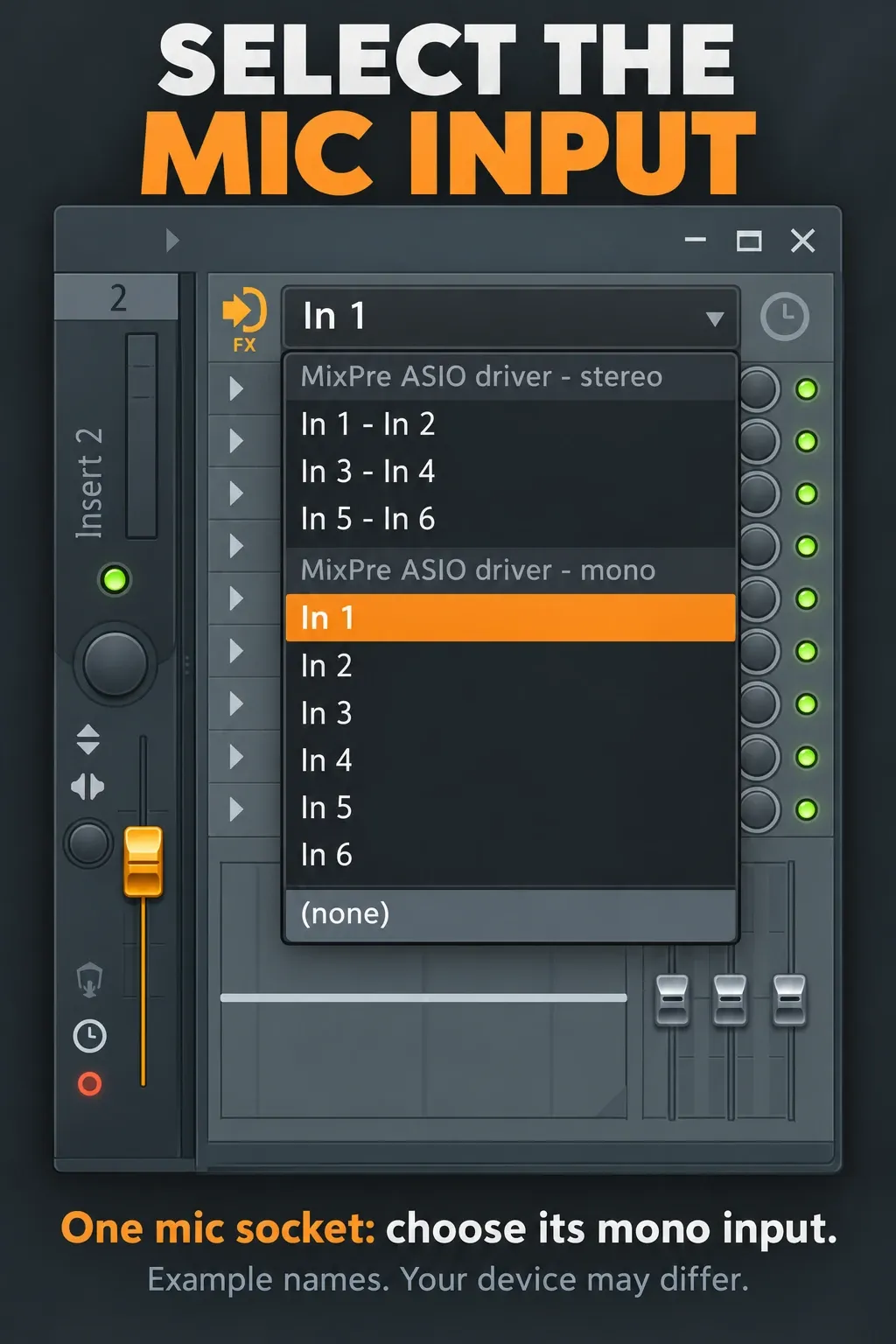This screenshot has height=1344, width=896.
Task: Click the right EQ band fader
Action: (788, 999)
